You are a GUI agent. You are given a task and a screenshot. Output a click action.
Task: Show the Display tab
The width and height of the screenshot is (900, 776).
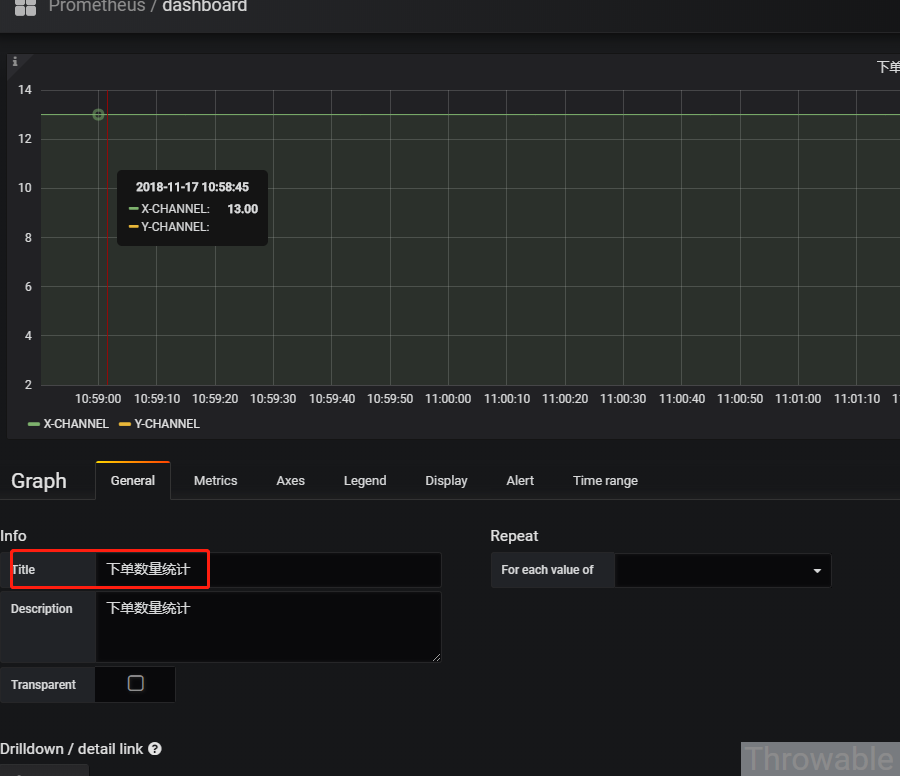(x=446, y=481)
